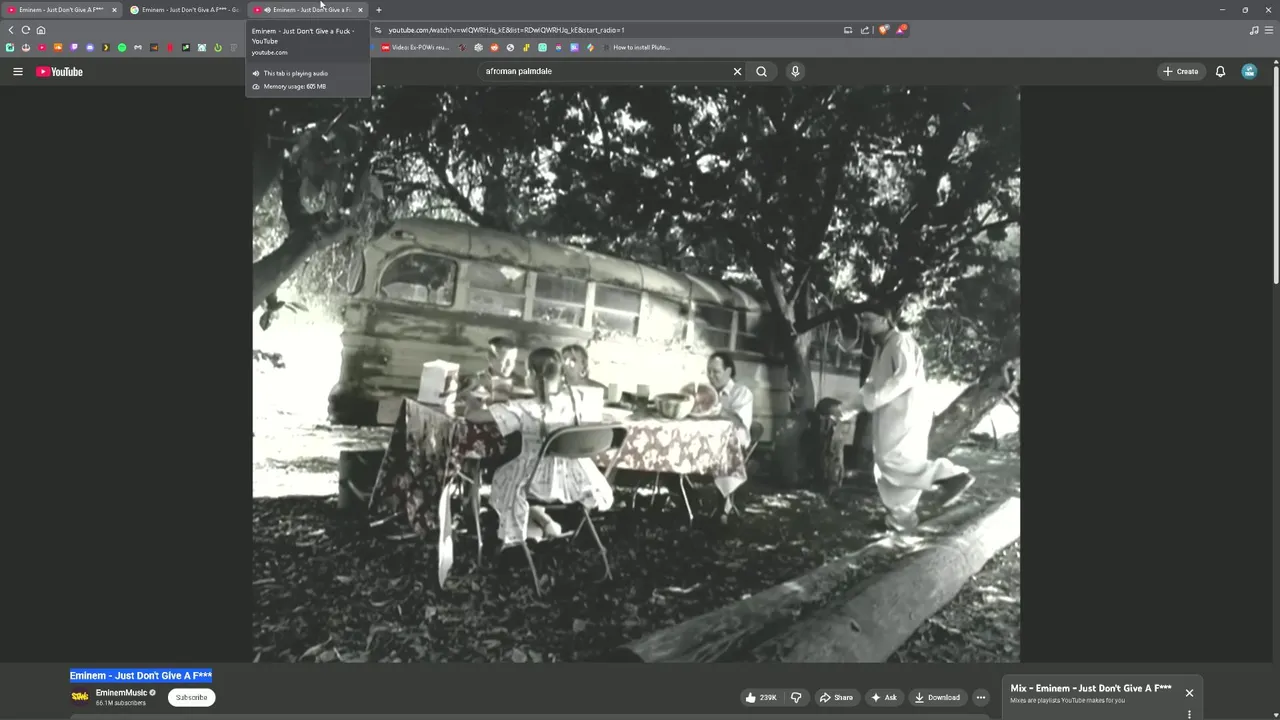Screen dimensions: 1280x720
Task: Open the Ask AI button
Action: (x=884, y=697)
